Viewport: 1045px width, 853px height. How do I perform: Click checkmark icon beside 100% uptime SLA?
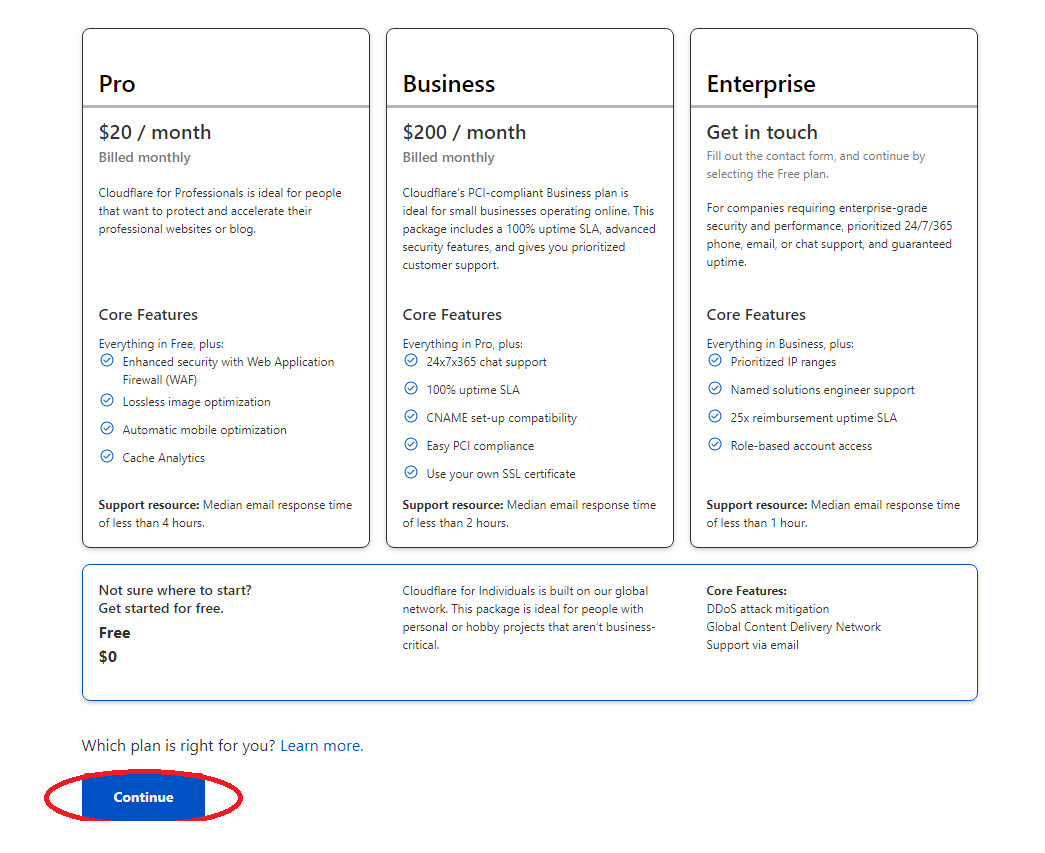[411, 389]
